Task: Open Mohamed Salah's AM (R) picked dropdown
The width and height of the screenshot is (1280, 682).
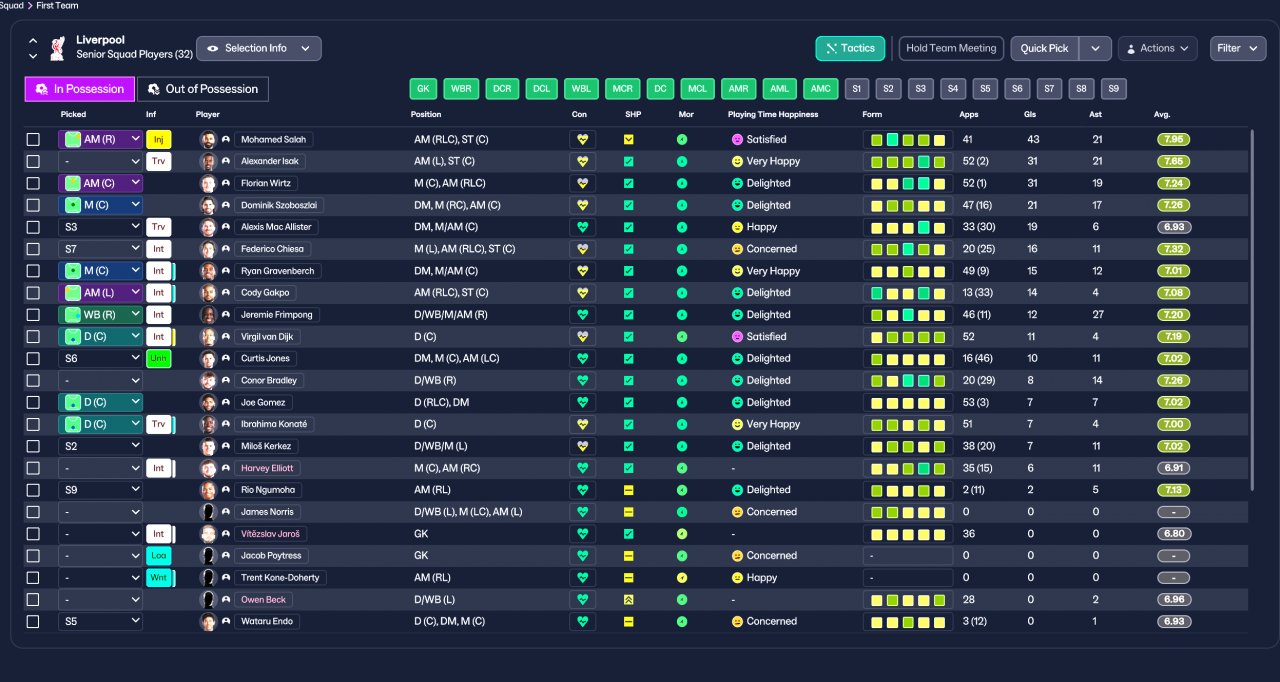Action: pyautogui.click(x=101, y=140)
